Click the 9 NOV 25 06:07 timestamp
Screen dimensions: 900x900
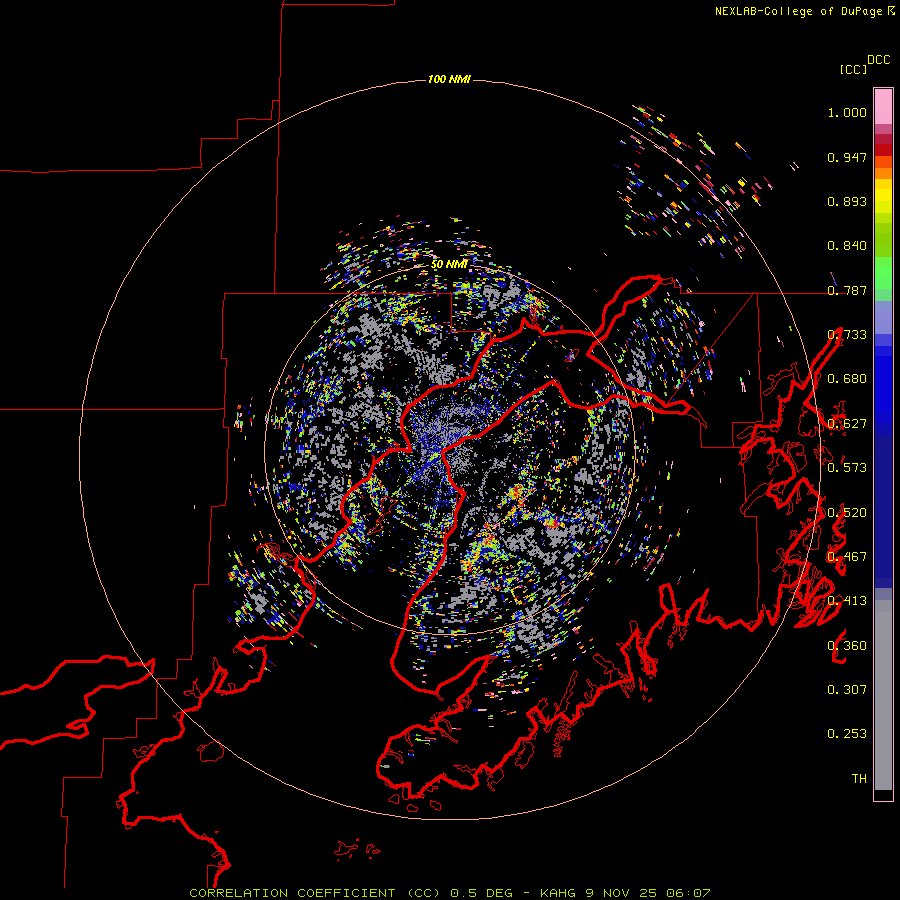648,893
